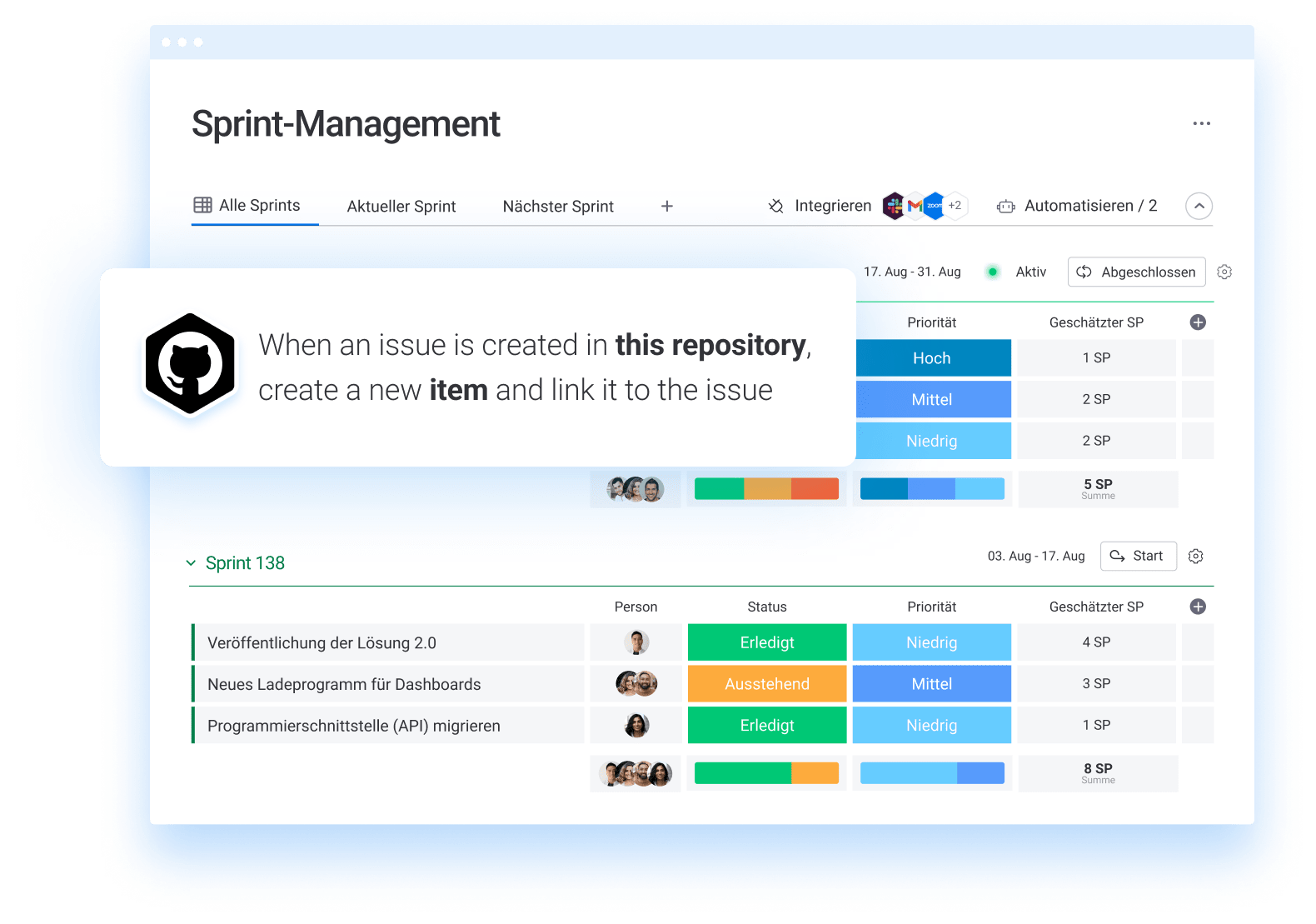Open settings gear next to Abgeschlossen
Screen dimensions: 1316x924
[x=1224, y=272]
